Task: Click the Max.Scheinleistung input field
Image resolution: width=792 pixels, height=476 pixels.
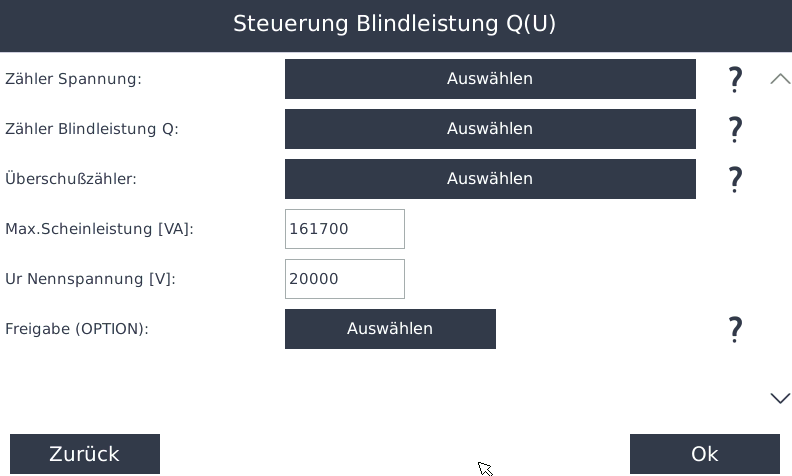Action: [x=345, y=229]
